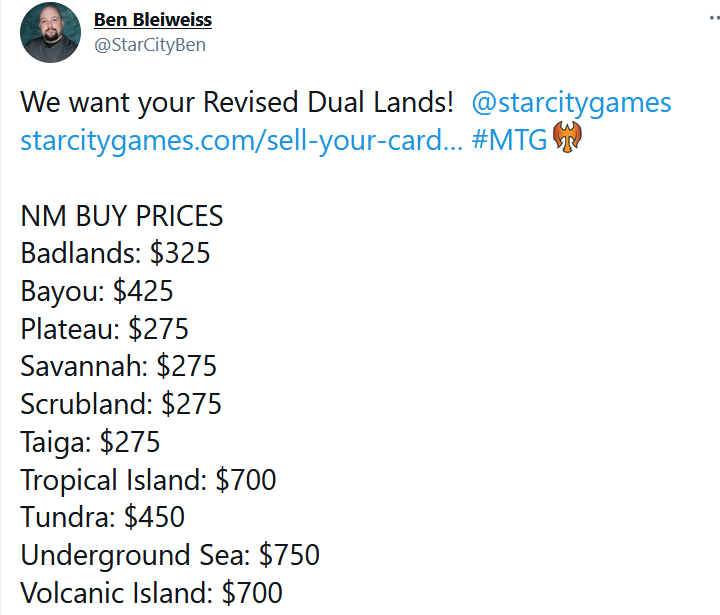Select the Savannah: $275 line

tap(118, 367)
